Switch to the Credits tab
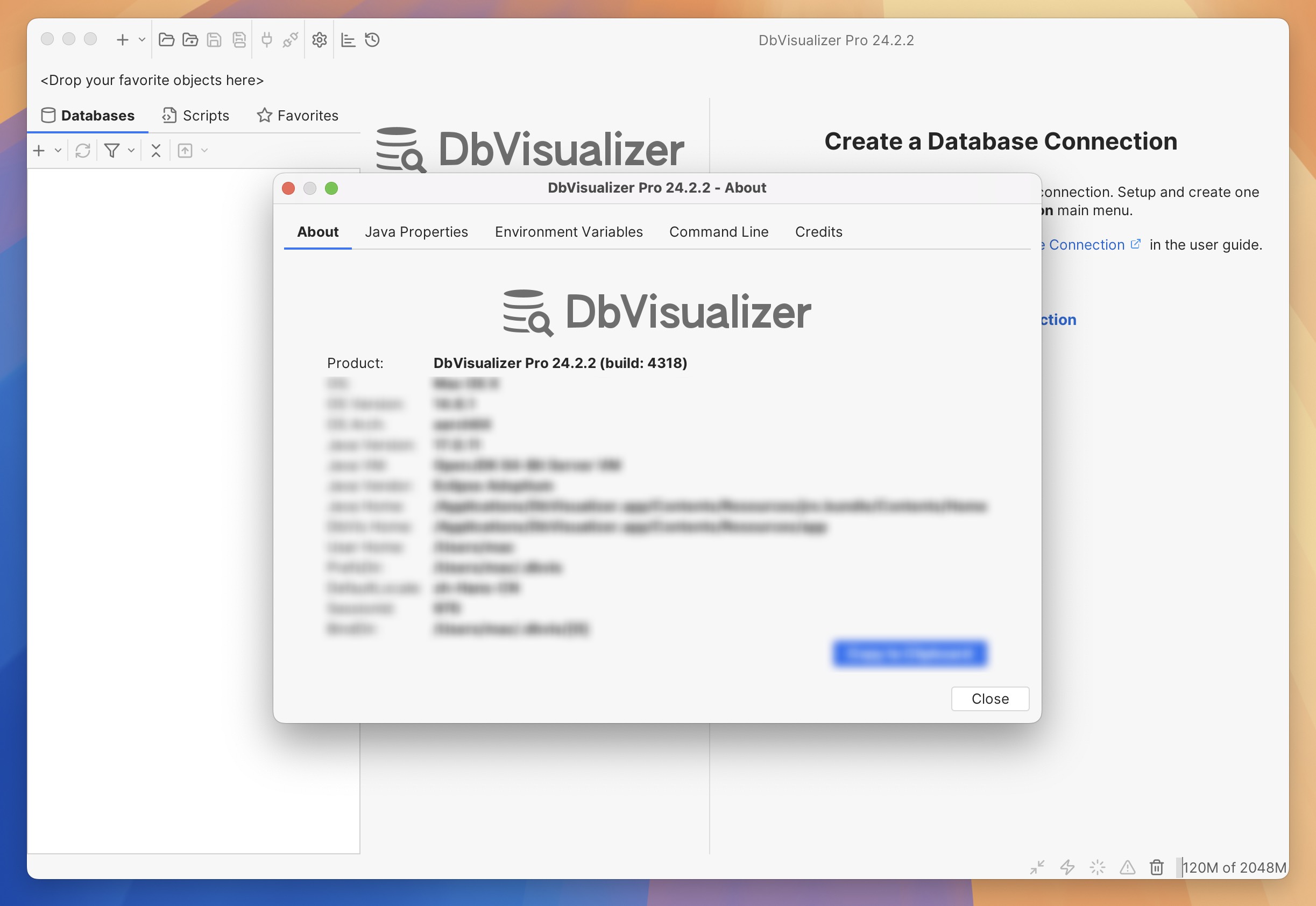Image resolution: width=1316 pixels, height=906 pixels. 819,232
